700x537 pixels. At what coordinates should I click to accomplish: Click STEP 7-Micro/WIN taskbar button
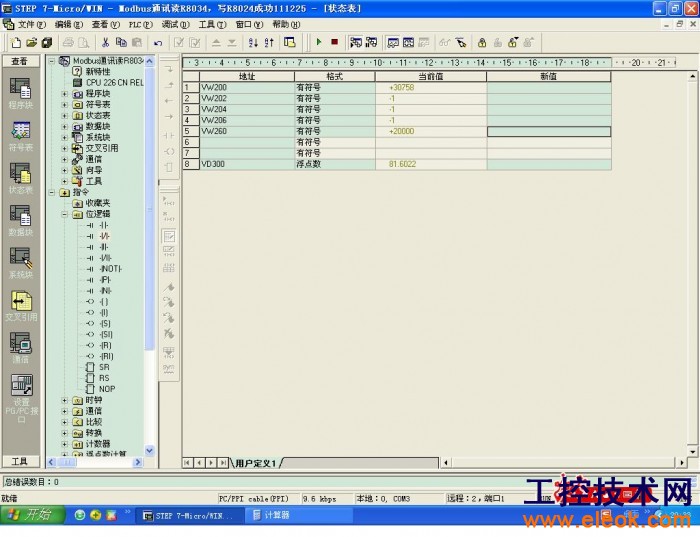click(189, 515)
